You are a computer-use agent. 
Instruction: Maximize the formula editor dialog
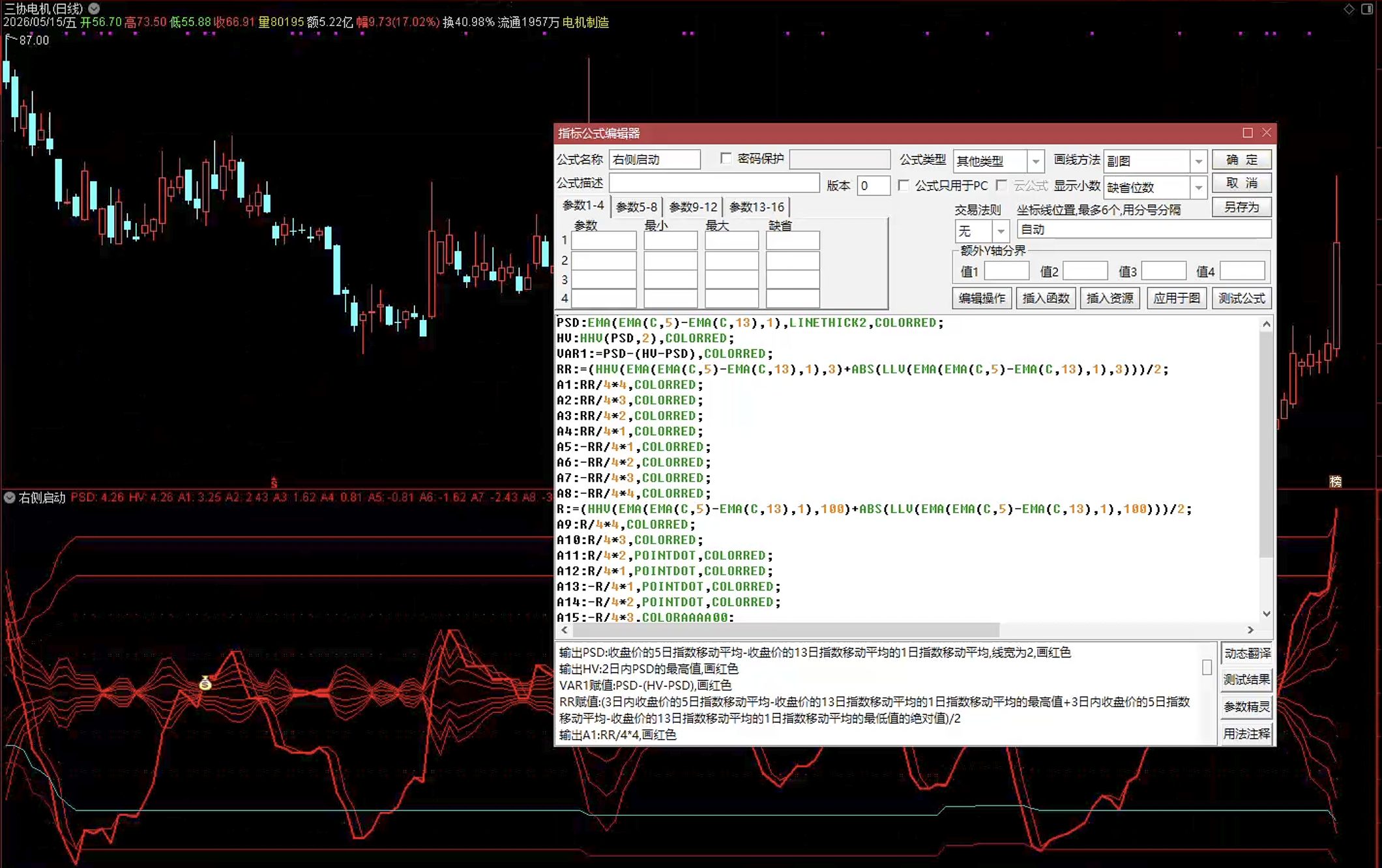coord(1247,133)
